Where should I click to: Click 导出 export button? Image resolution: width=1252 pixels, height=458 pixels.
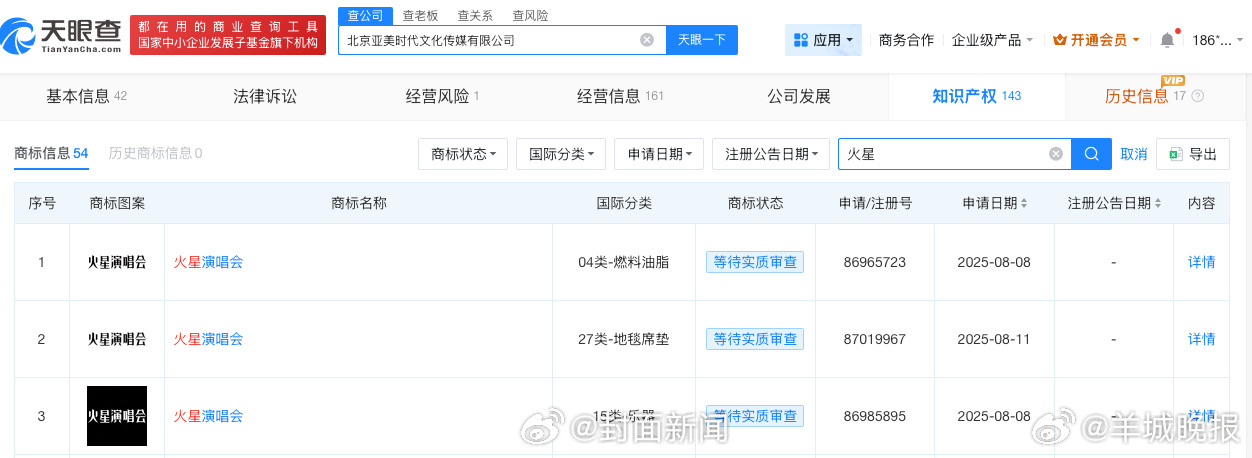1193,154
